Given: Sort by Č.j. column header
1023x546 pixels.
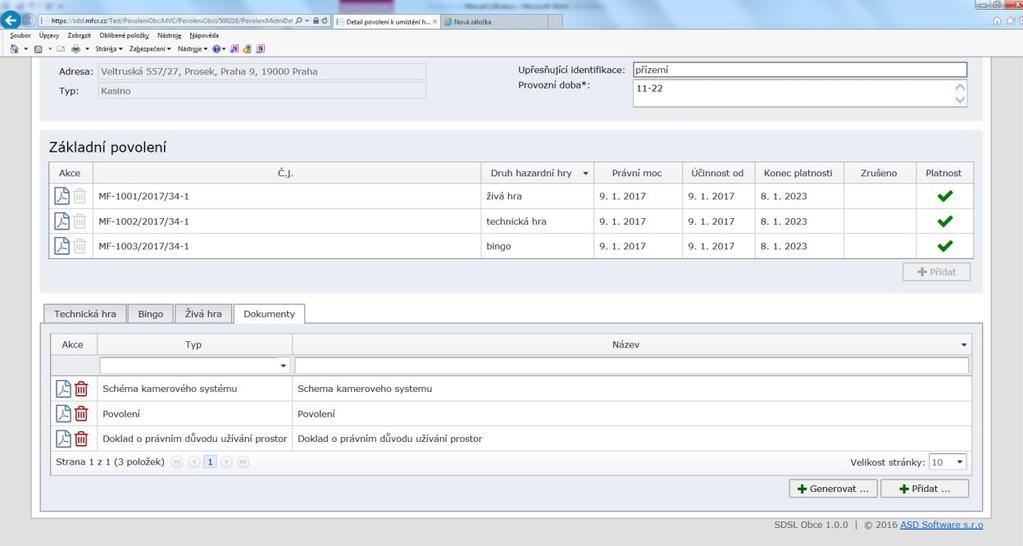Looking at the screenshot, I should point(286,173).
